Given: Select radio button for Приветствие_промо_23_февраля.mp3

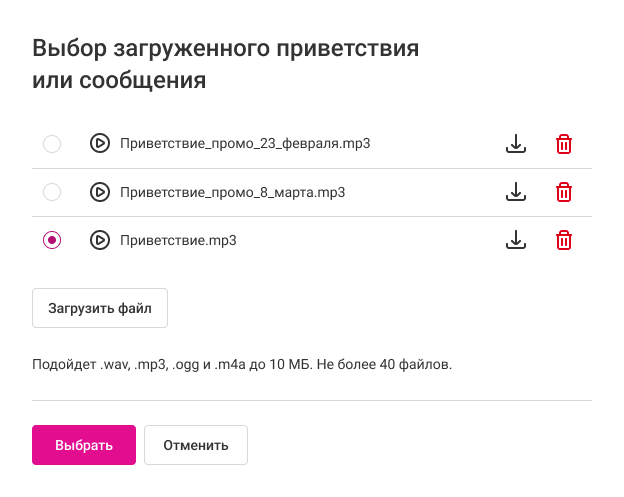Looking at the screenshot, I should point(52,144).
